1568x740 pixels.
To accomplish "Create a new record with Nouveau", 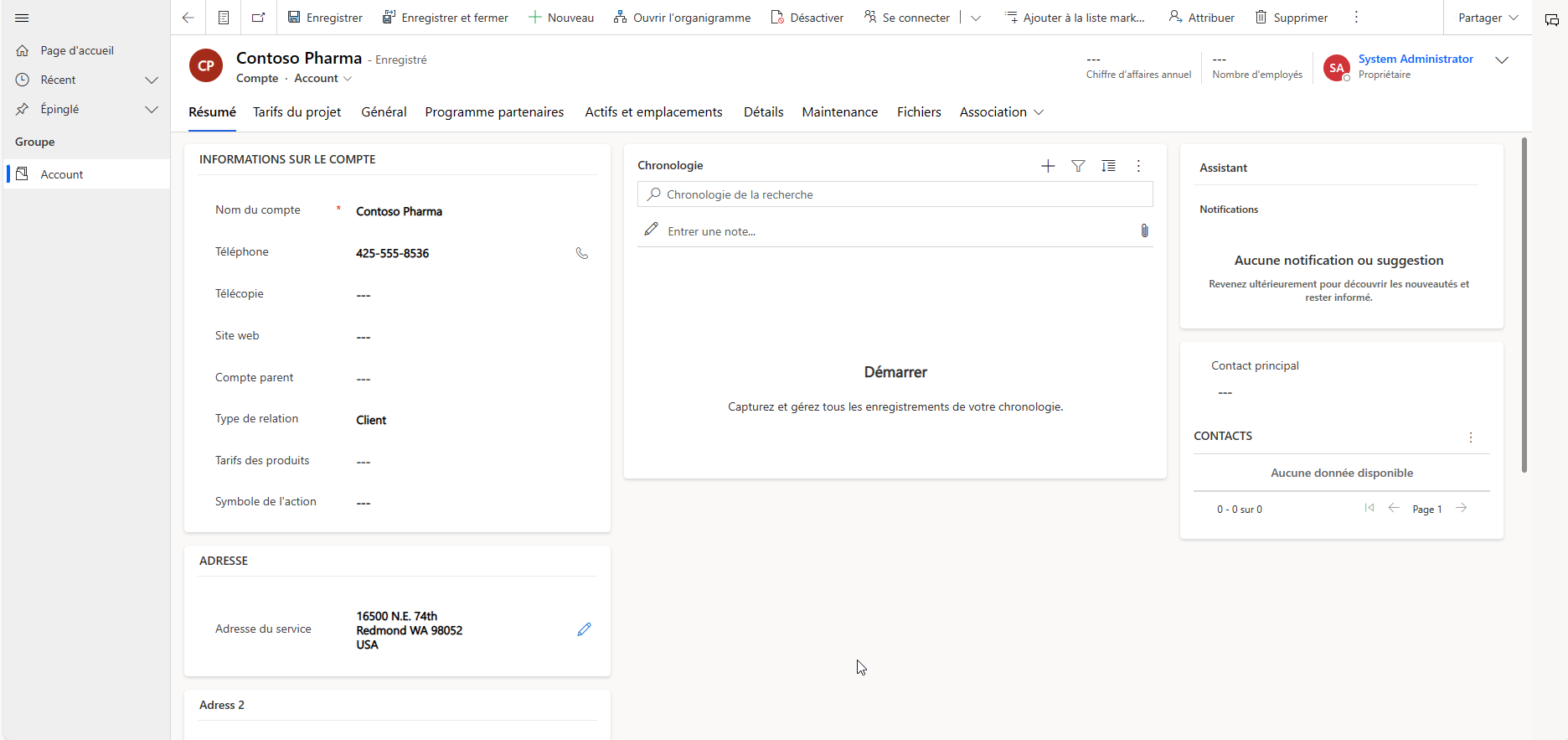I will 561,18.
